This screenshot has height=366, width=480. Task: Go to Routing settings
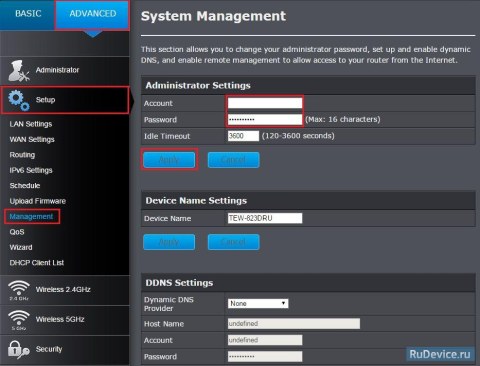[22, 155]
